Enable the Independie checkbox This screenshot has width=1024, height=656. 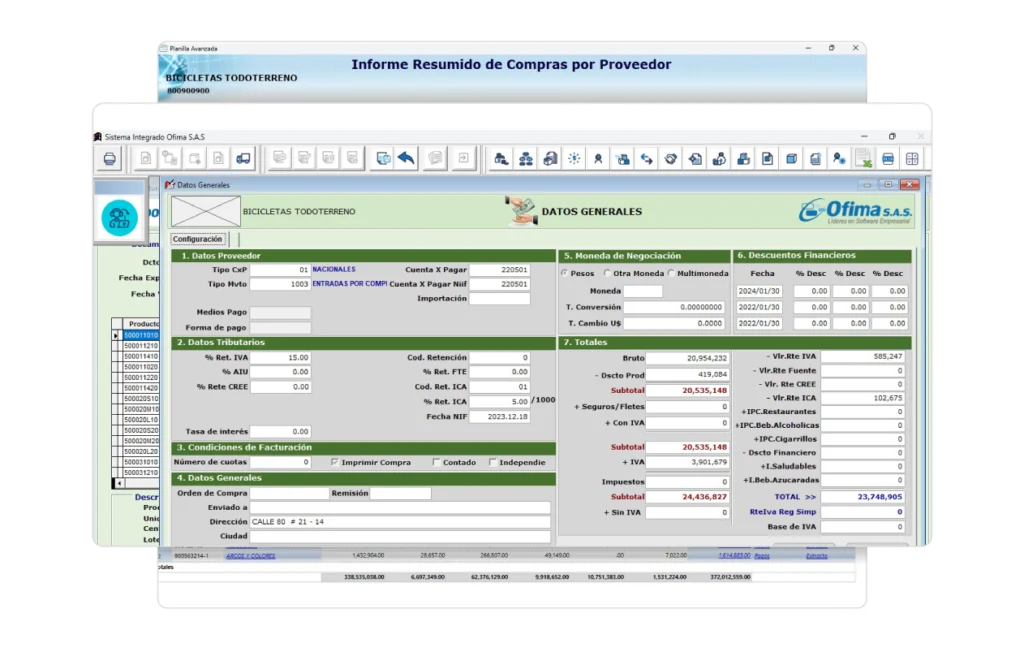[x=492, y=462]
